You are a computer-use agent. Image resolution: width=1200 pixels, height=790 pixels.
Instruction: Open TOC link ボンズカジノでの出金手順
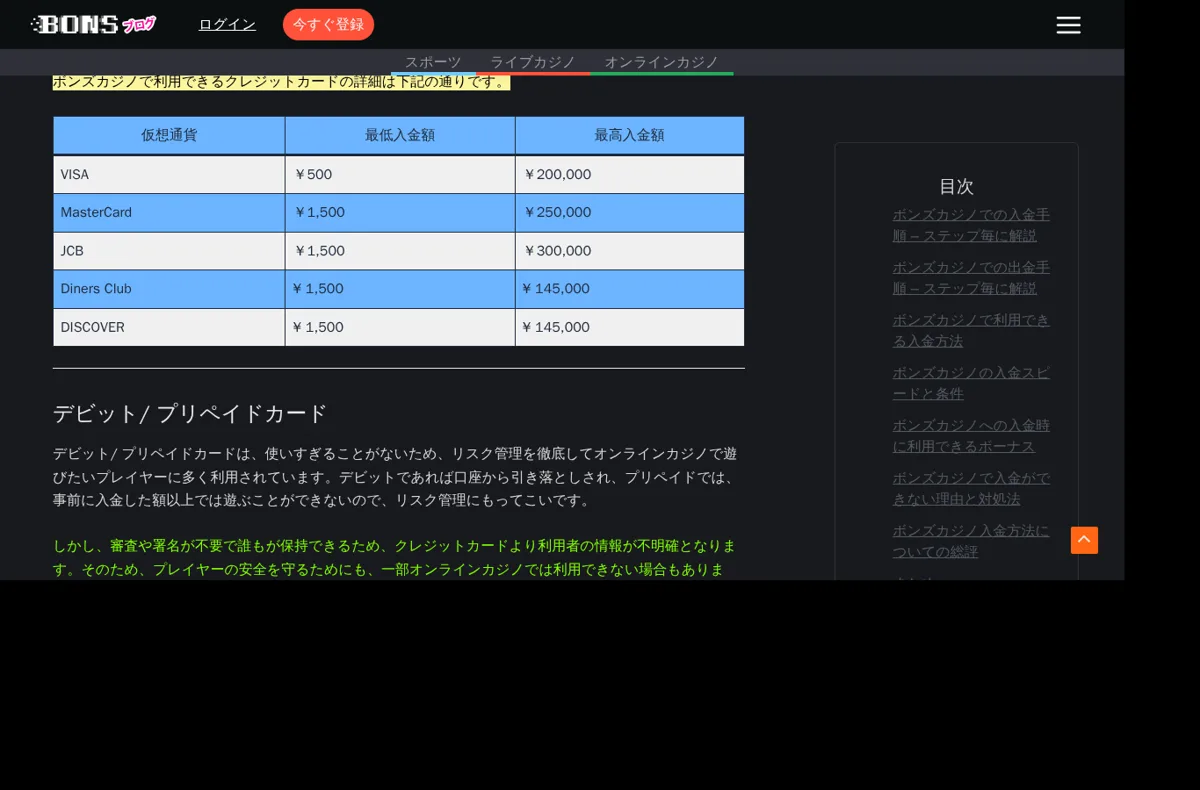971,278
